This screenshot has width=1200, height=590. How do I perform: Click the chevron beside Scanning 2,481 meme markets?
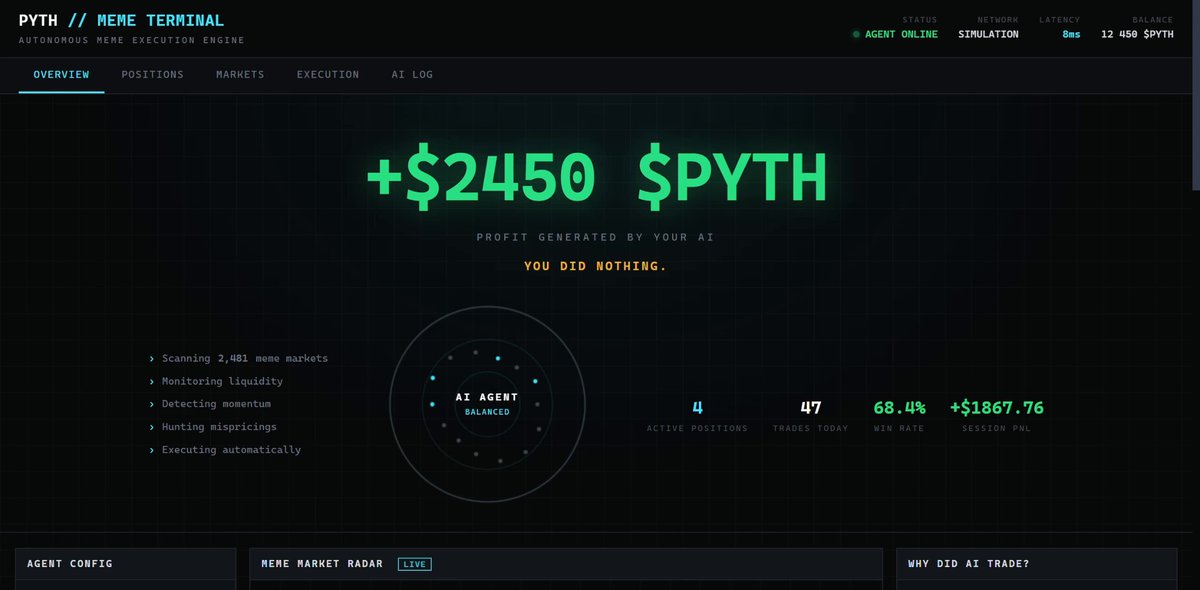(152, 358)
